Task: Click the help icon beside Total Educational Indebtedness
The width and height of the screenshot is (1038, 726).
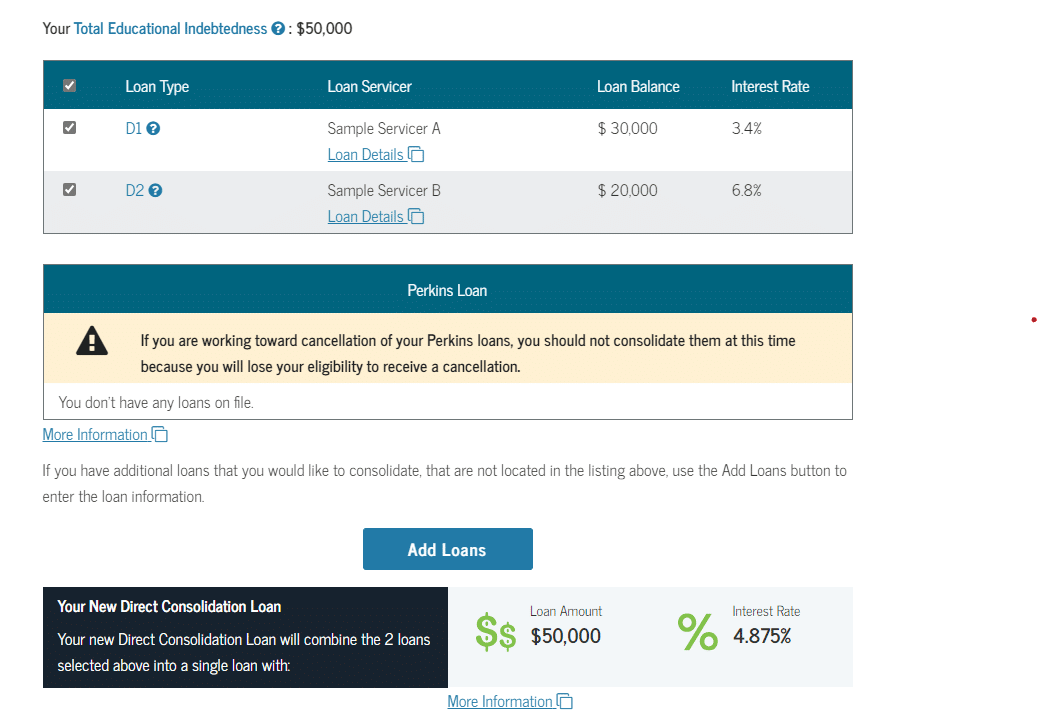Action: (x=278, y=28)
